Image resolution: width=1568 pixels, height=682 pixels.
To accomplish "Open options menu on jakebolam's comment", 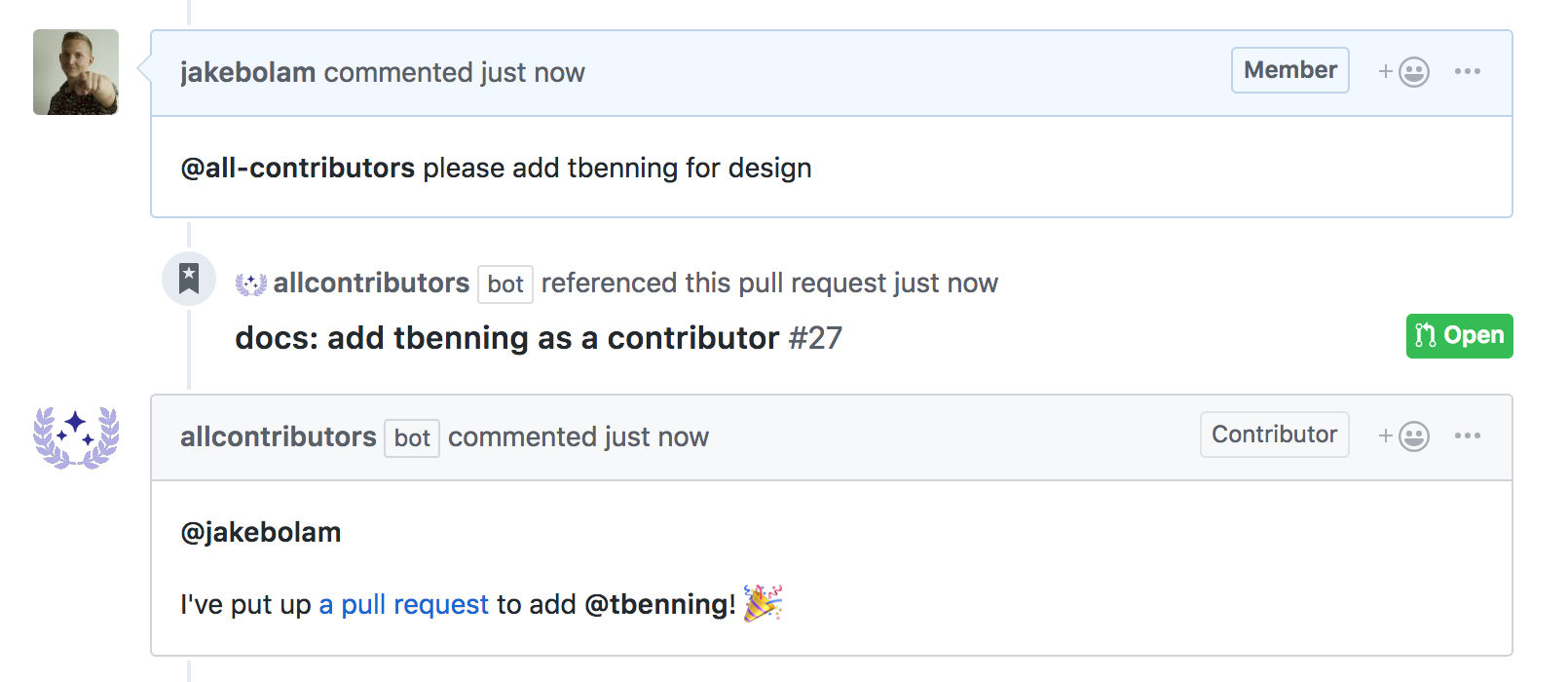I will pyautogui.click(x=1467, y=71).
